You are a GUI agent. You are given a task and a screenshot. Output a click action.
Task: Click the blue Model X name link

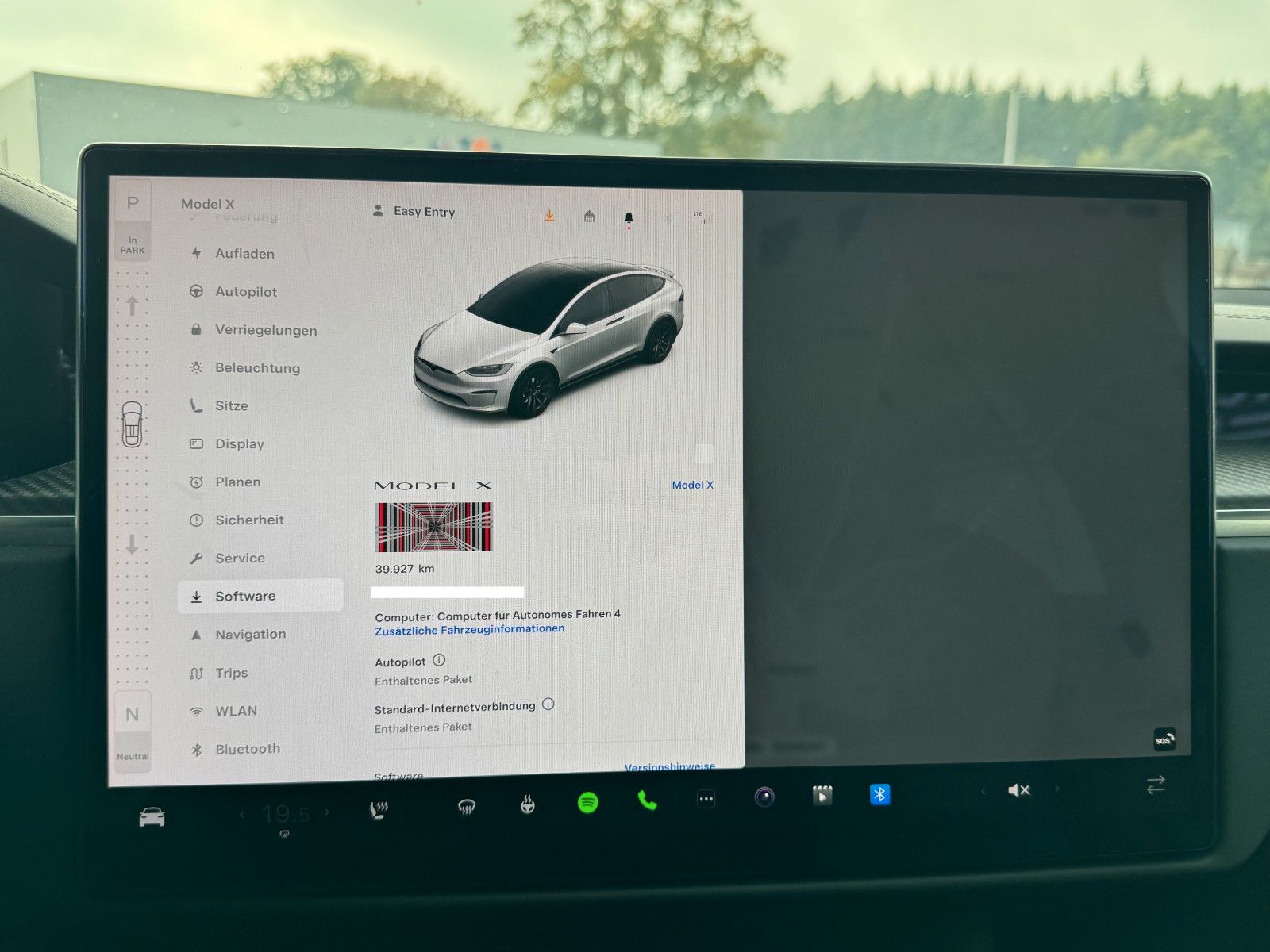tap(692, 485)
